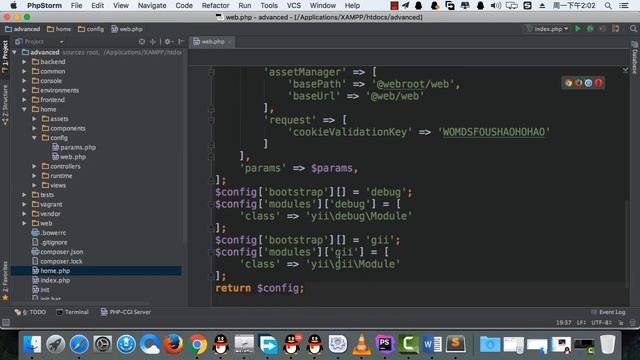Open in Chrome browser preview icon
This screenshot has height=360, width=640.
click(x=569, y=83)
